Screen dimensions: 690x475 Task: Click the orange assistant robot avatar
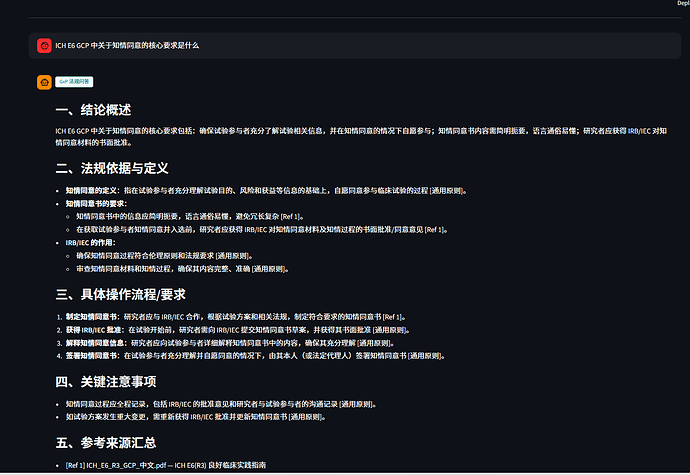[44, 82]
